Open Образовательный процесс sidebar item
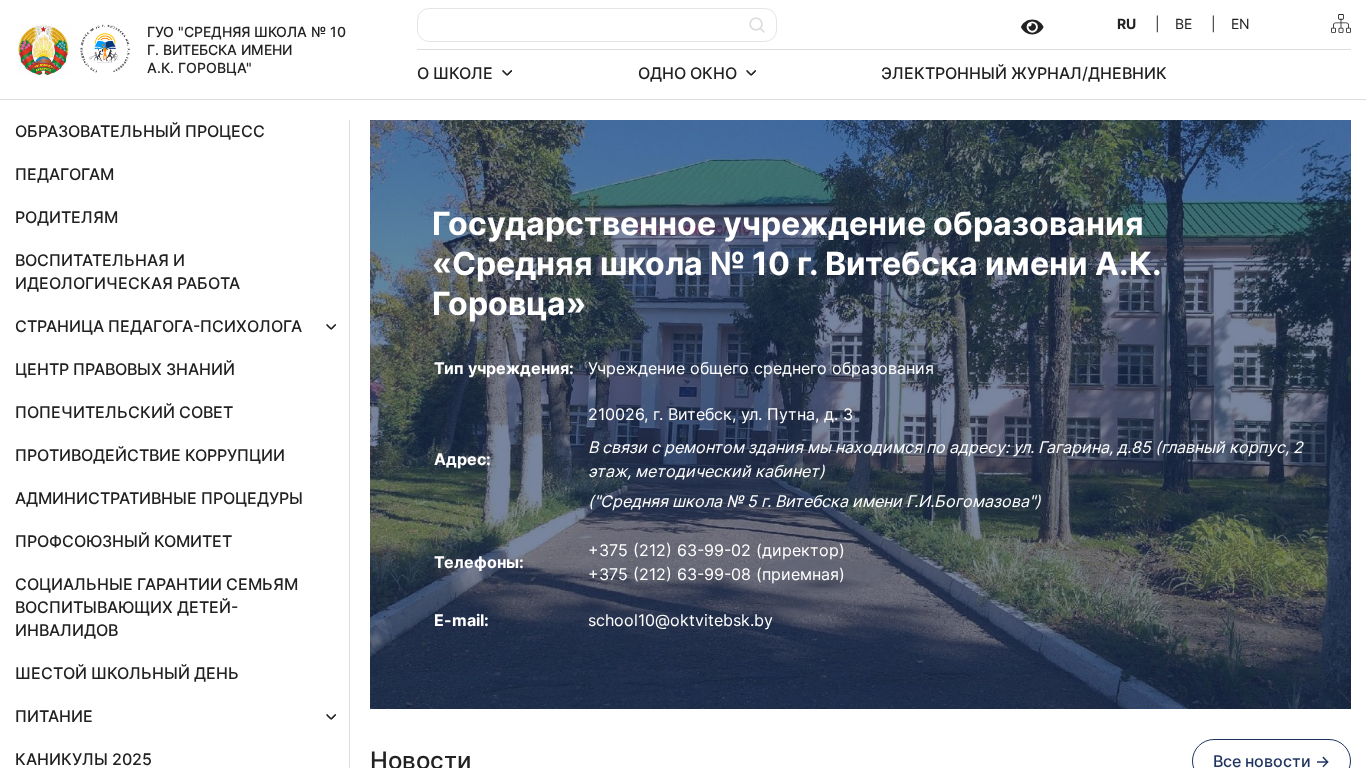This screenshot has height=768, width=1366. [140, 131]
